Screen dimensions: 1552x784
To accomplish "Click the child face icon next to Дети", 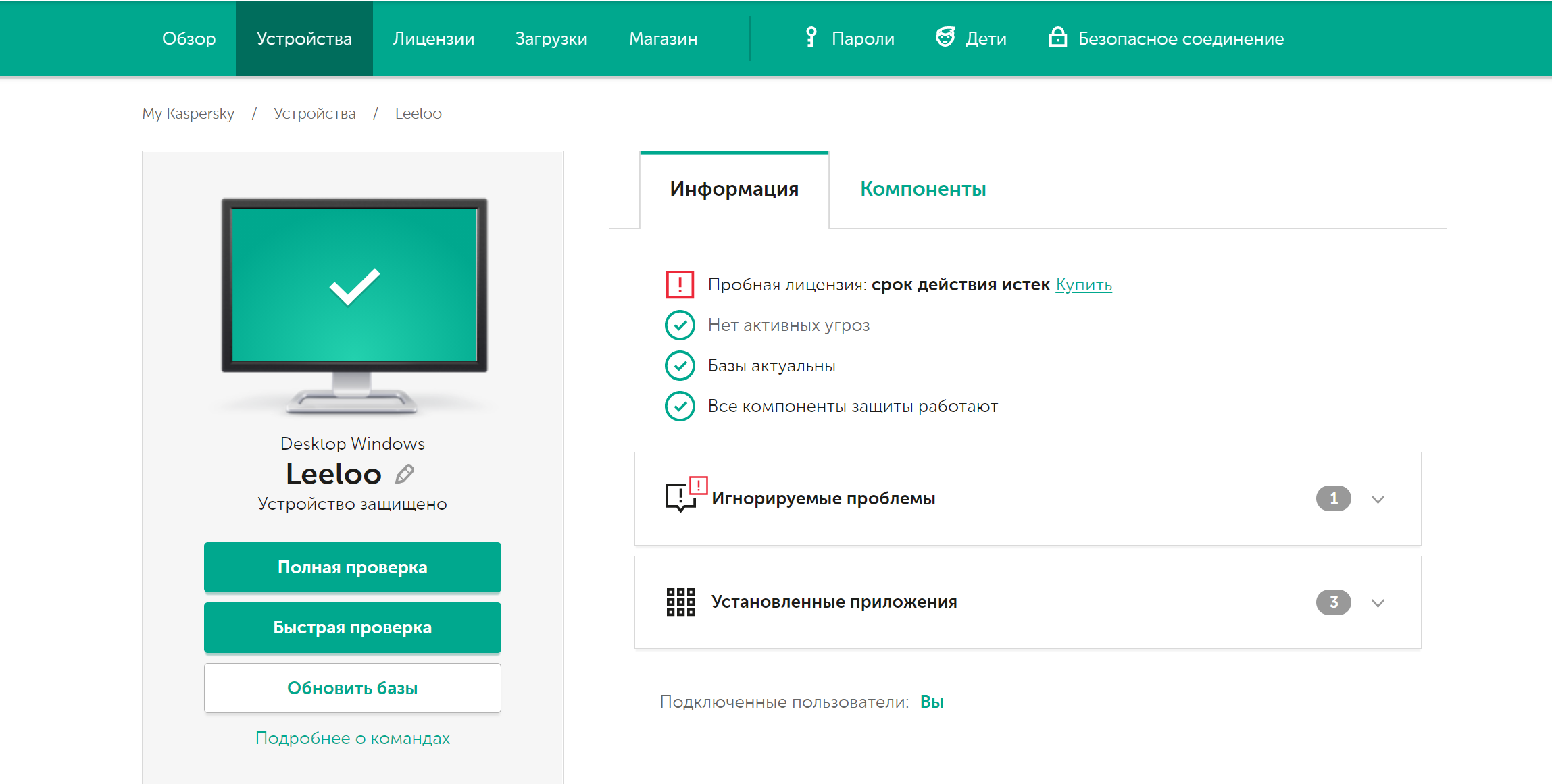I will 945,37.
